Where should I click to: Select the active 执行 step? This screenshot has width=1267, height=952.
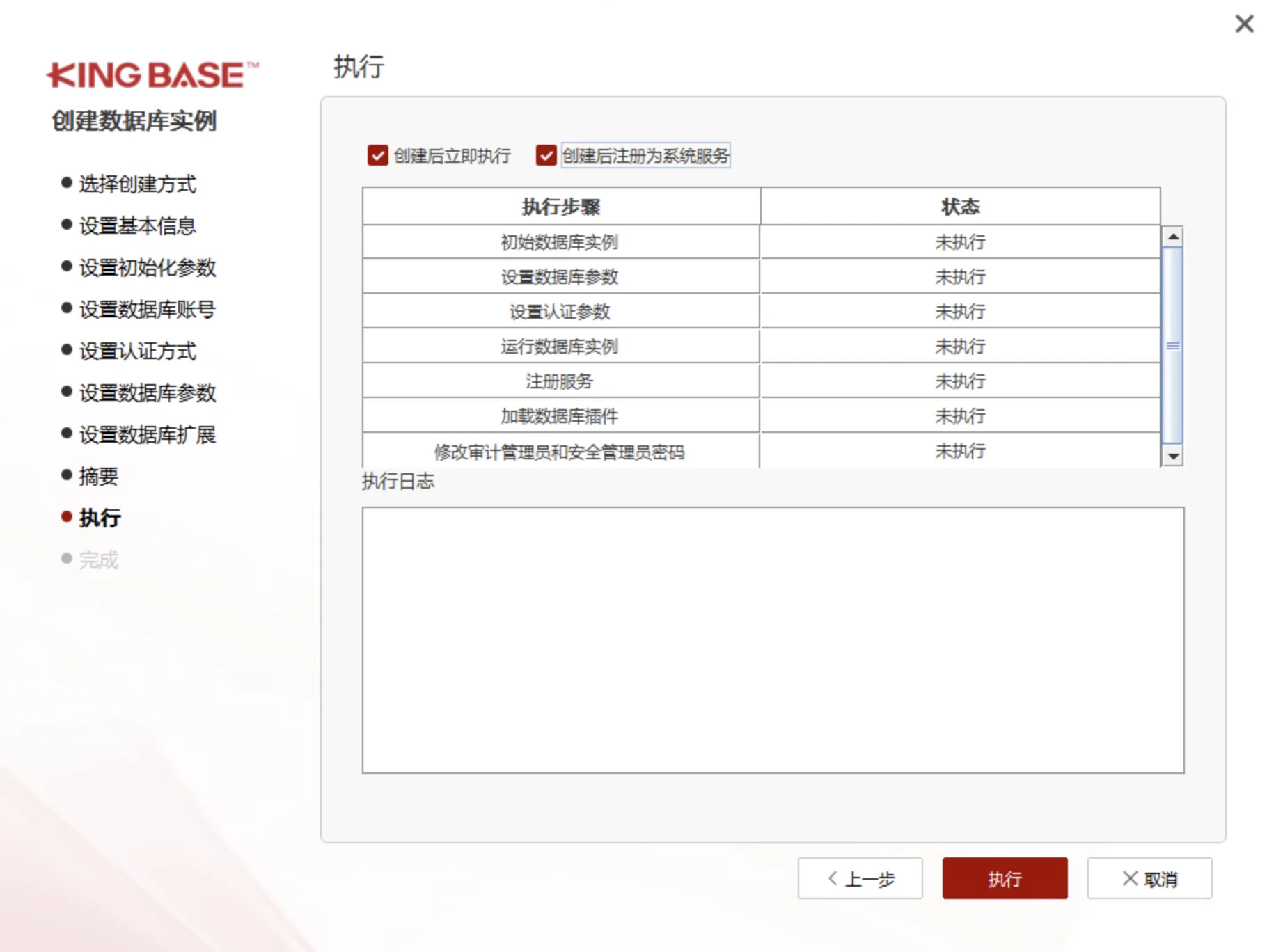100,518
